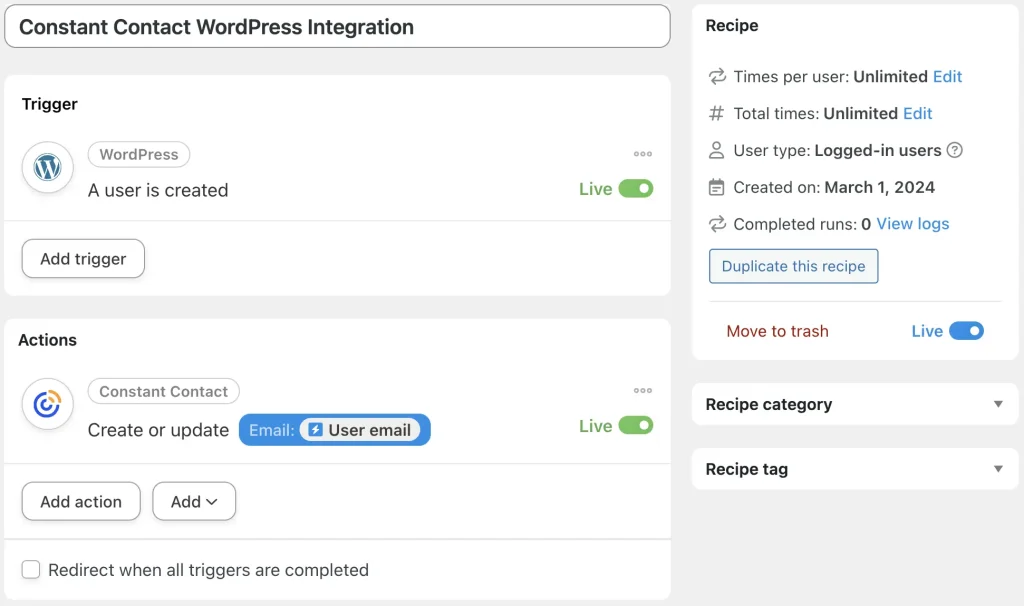Image resolution: width=1024 pixels, height=606 pixels.
Task: Click the Constant Contact integration icon
Action: pyautogui.click(x=47, y=404)
